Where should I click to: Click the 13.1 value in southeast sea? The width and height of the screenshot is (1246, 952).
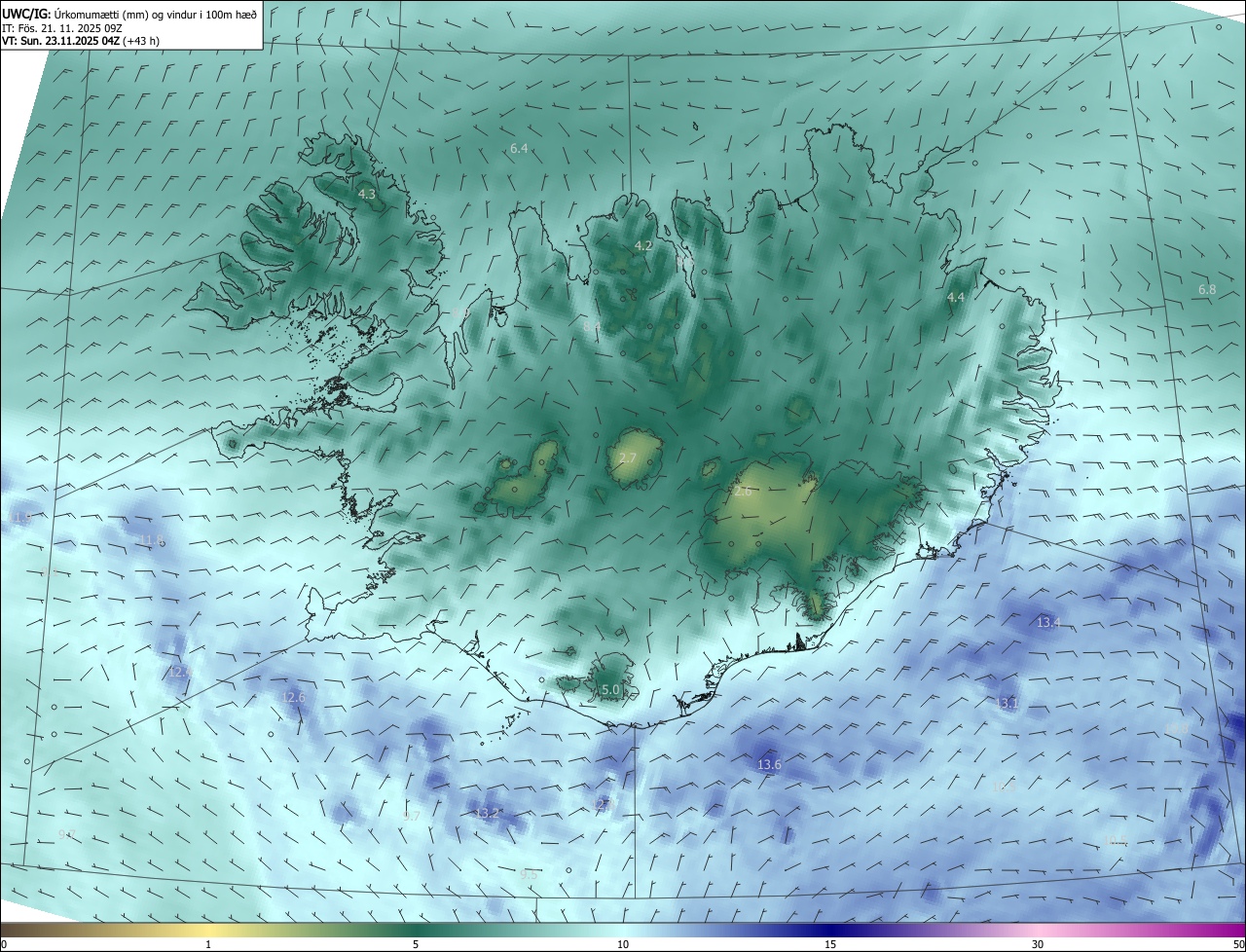tap(1007, 703)
